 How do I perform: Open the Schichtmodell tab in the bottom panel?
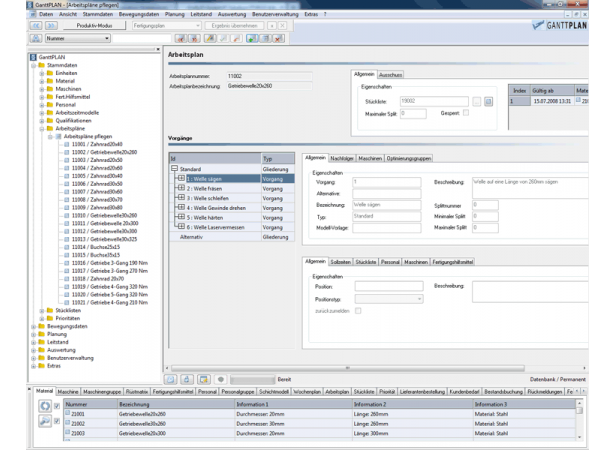click(x=274, y=392)
